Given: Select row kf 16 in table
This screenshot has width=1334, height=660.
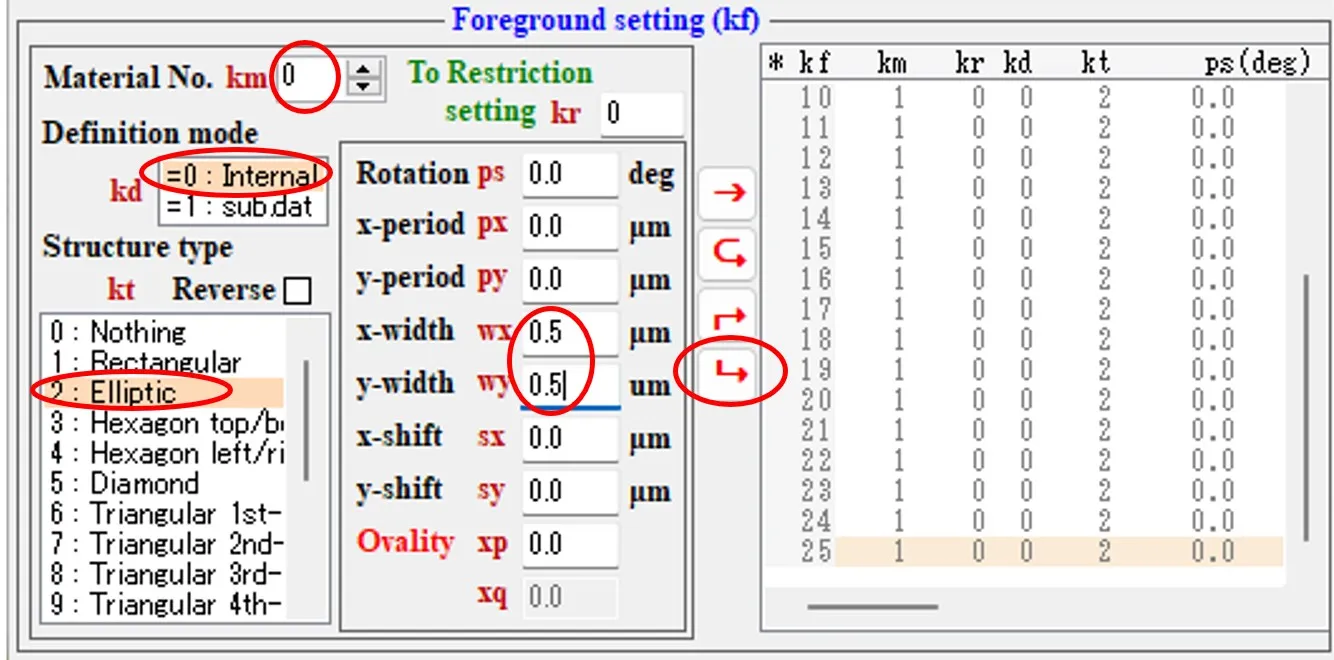Looking at the screenshot, I should [1025, 279].
